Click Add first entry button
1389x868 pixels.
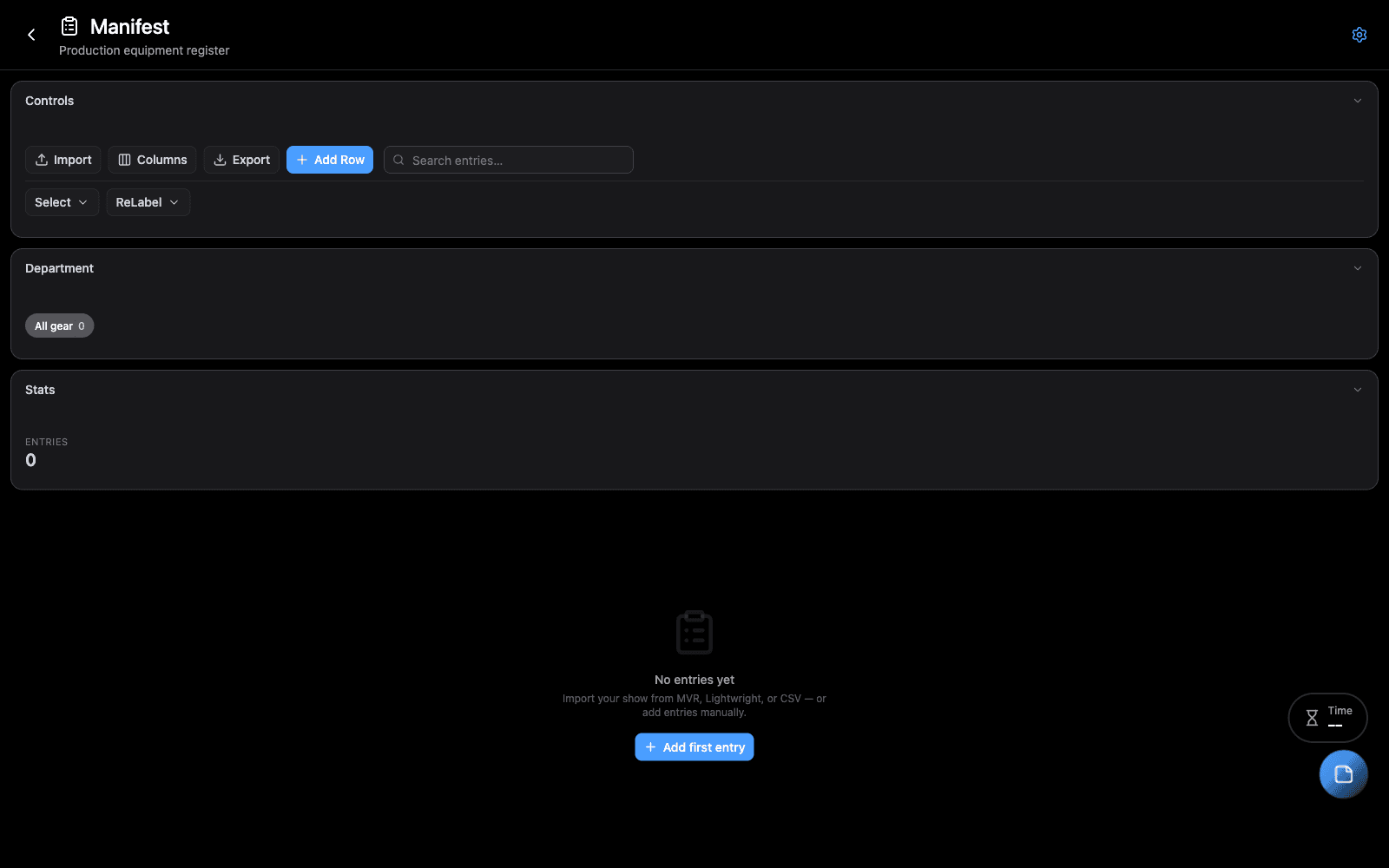(694, 747)
